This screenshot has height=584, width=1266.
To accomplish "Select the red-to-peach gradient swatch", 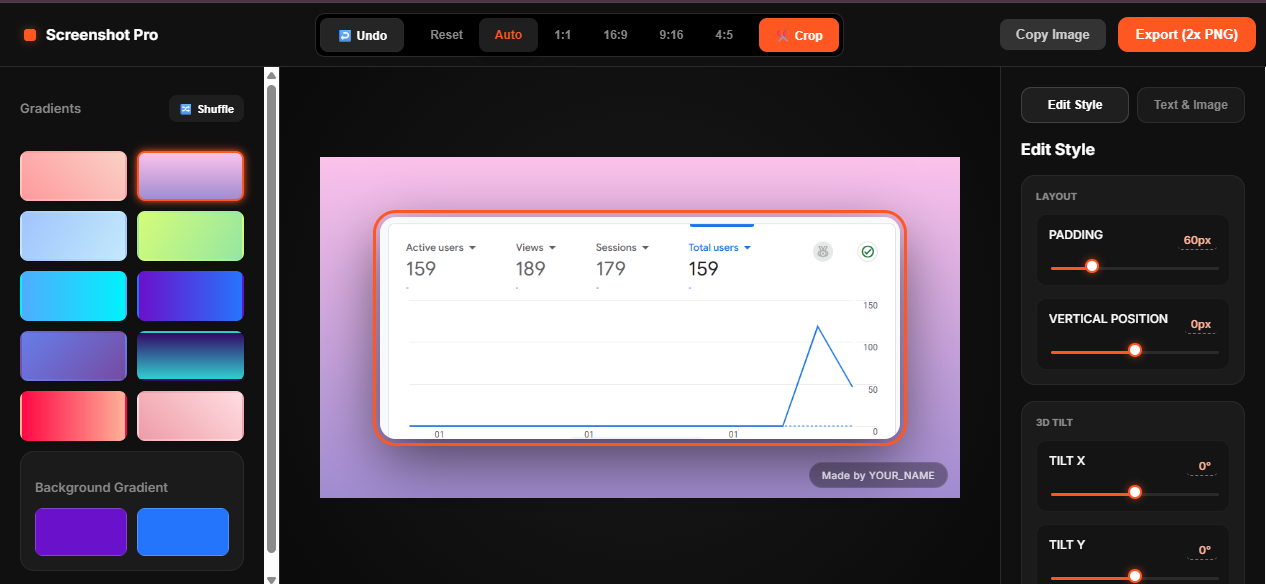I will tap(74, 416).
